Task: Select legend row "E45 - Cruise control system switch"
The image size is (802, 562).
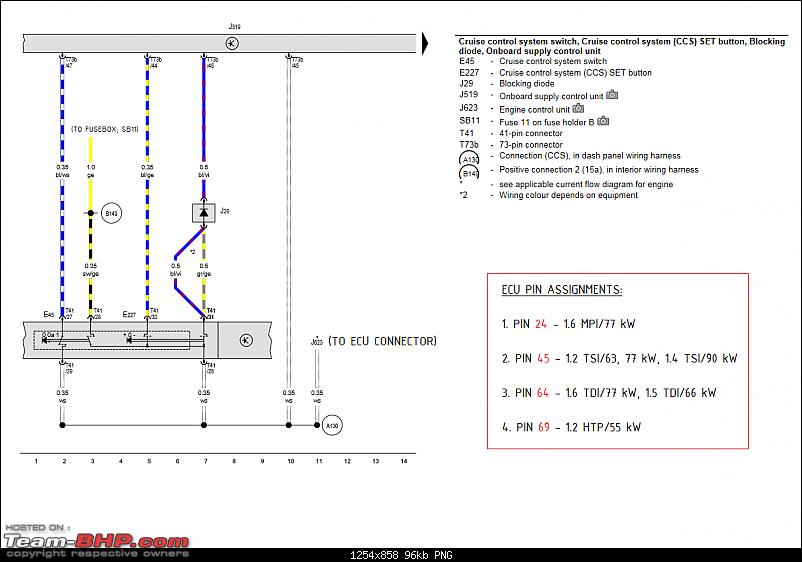Action: click(533, 61)
